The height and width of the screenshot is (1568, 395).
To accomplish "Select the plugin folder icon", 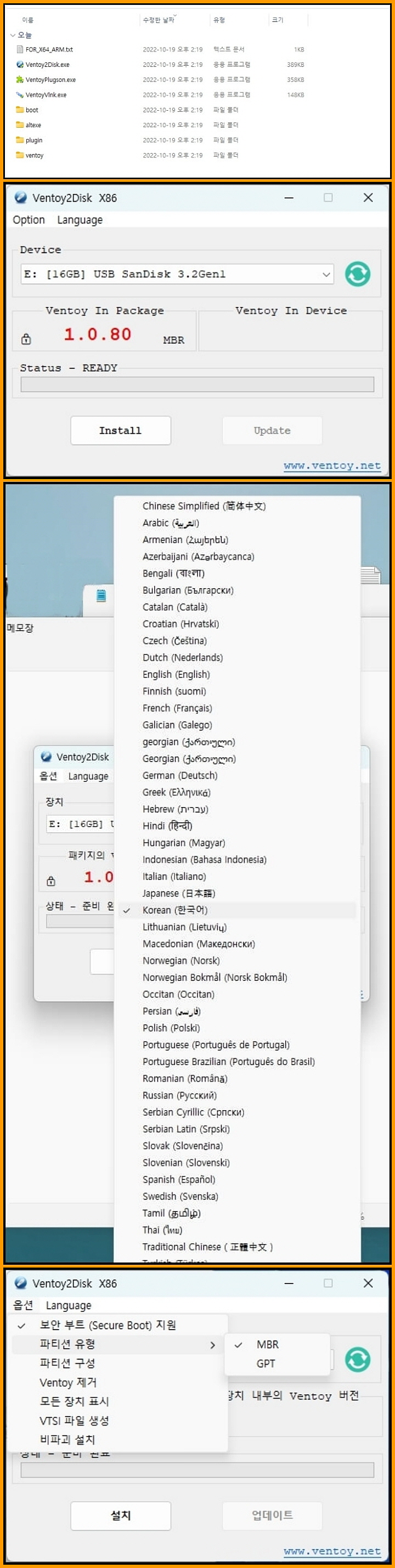I will point(20,140).
